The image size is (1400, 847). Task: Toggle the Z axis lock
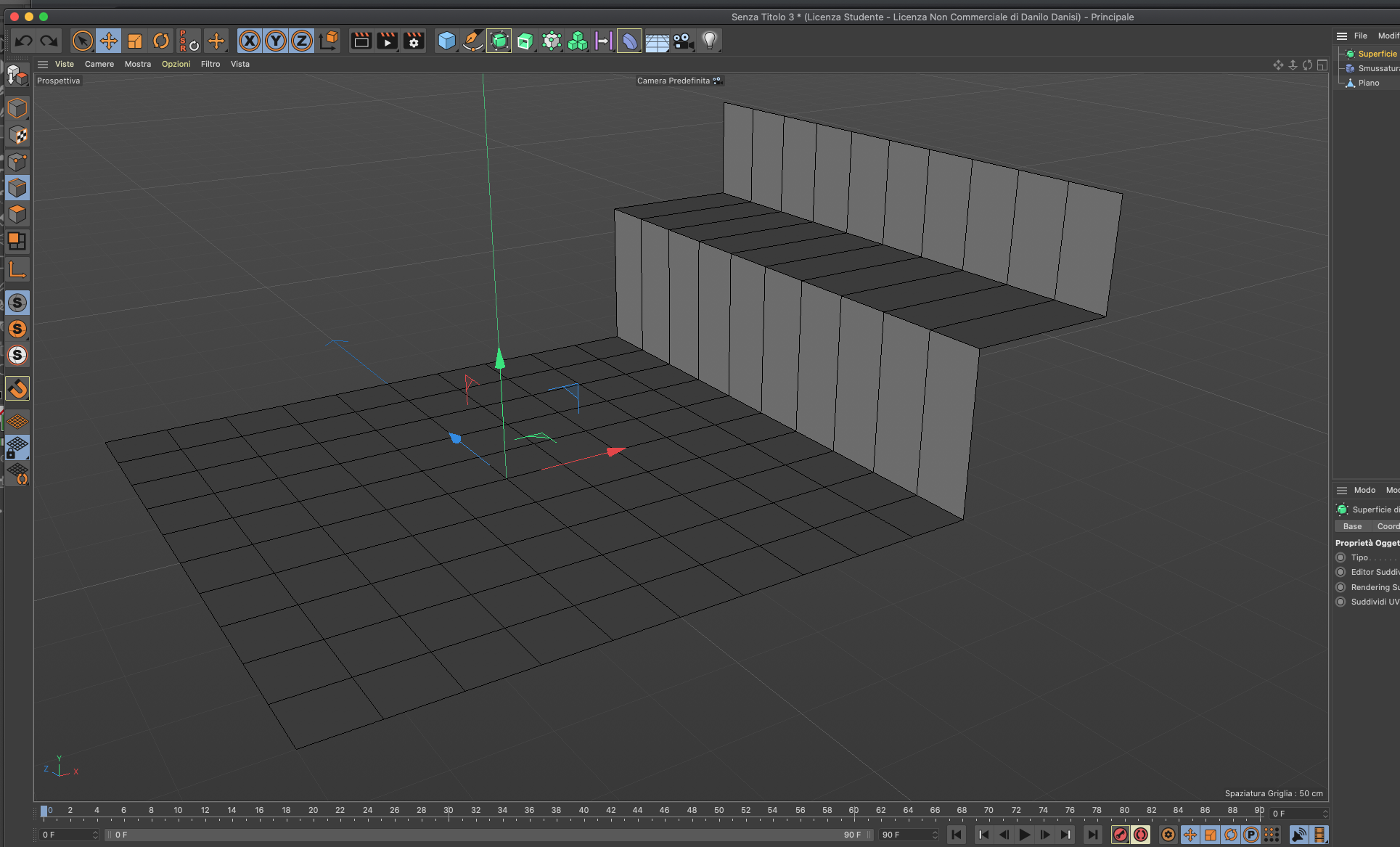301,41
